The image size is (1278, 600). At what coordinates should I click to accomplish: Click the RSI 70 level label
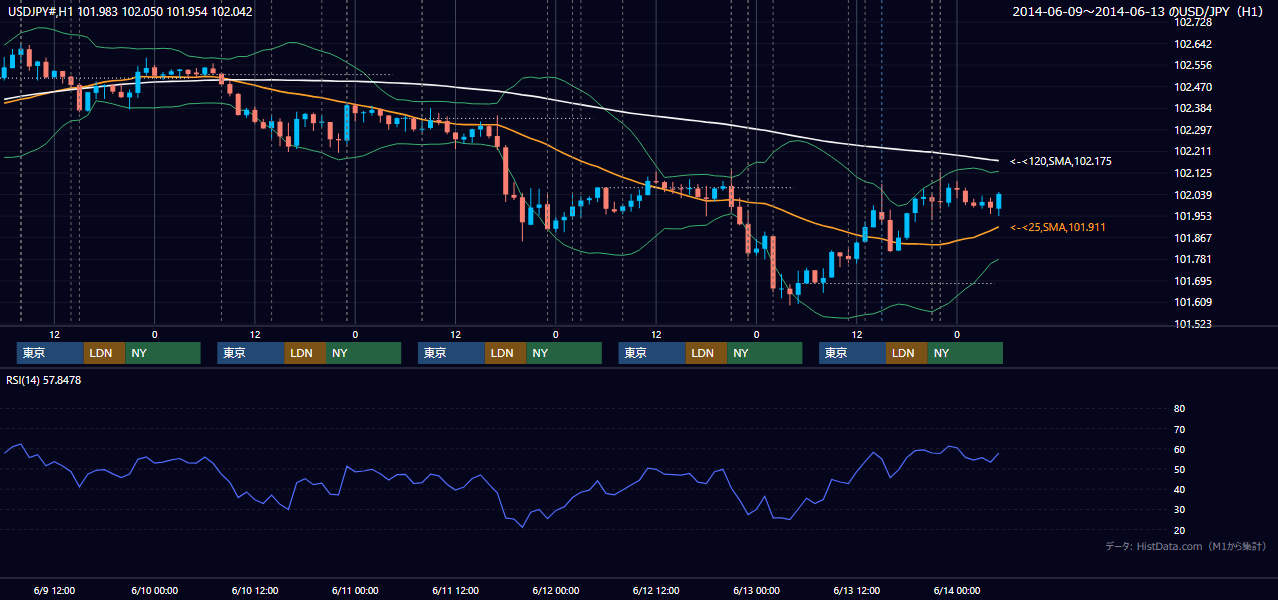1179,429
